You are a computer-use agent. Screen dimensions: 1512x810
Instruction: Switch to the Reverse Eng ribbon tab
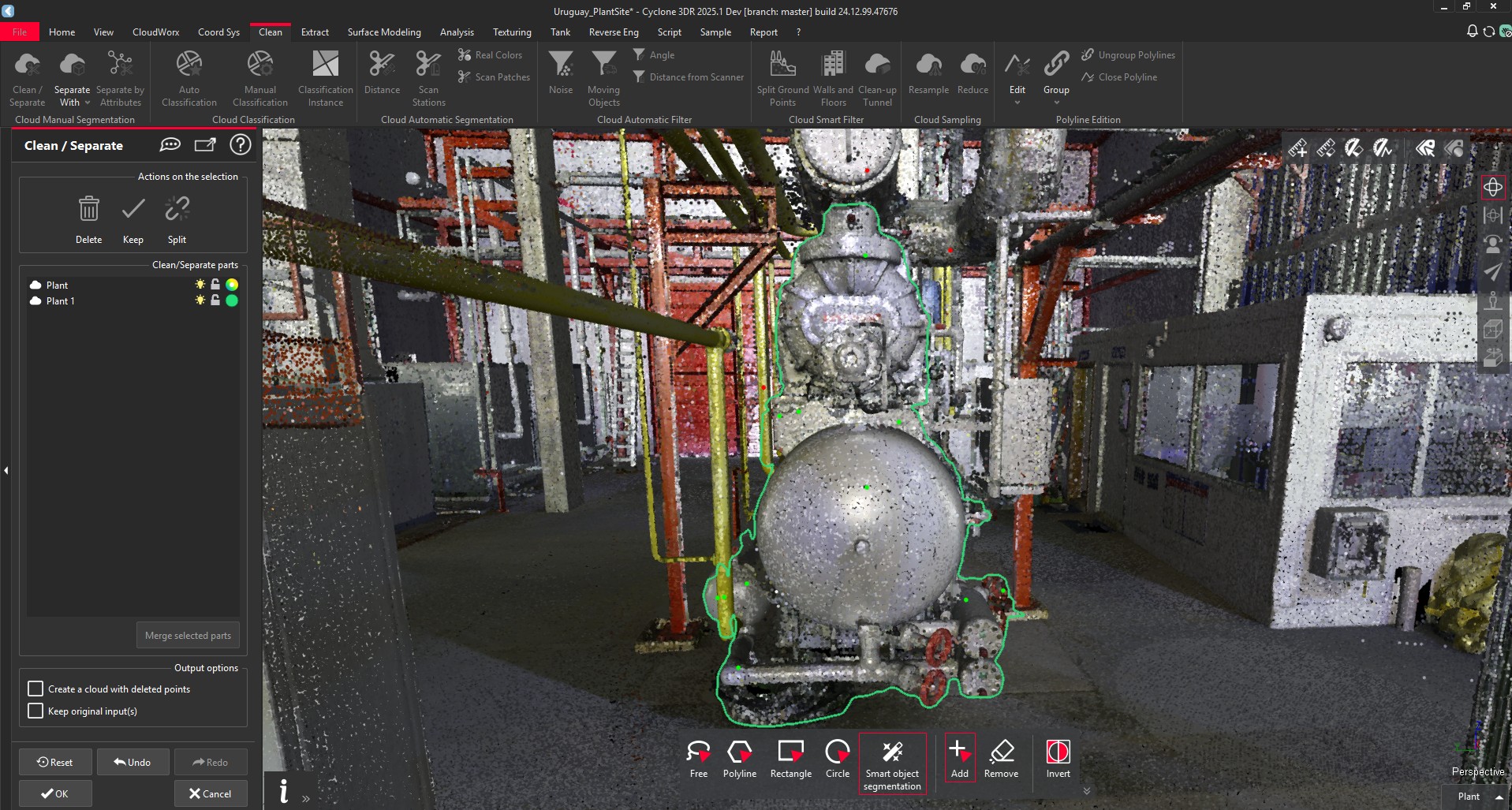coord(613,32)
